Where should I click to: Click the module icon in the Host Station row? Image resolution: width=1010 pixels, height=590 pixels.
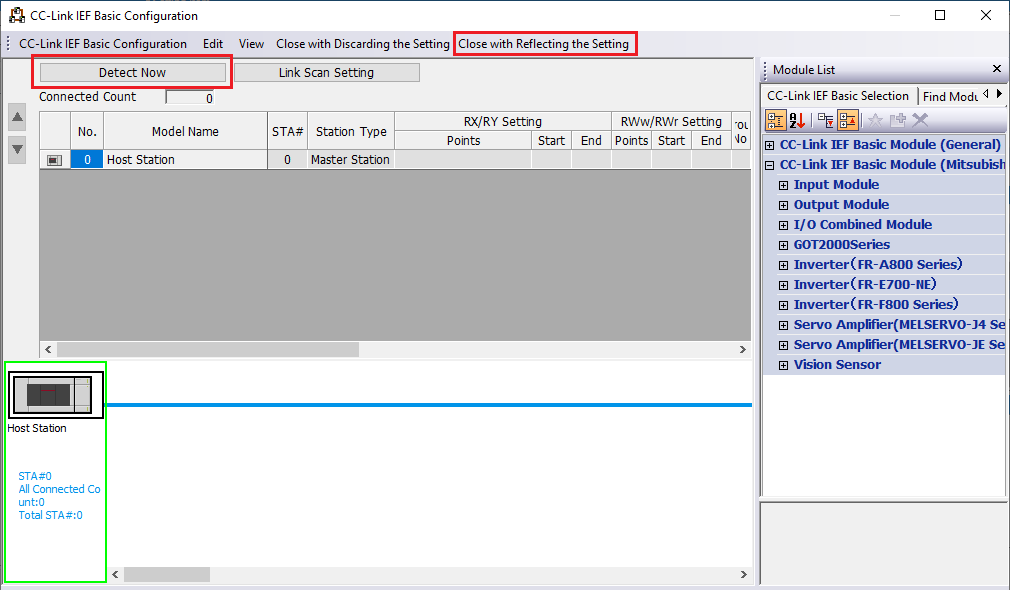coord(55,160)
